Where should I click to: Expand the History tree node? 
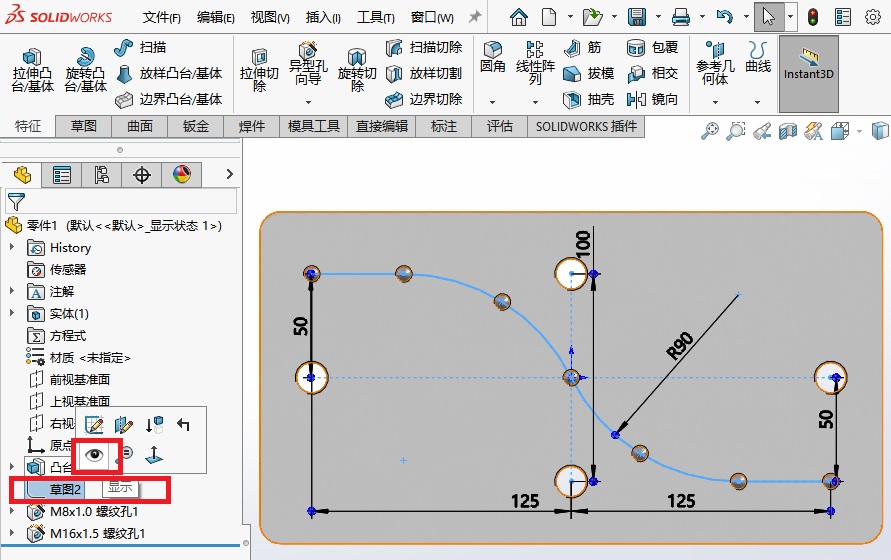coord(12,248)
